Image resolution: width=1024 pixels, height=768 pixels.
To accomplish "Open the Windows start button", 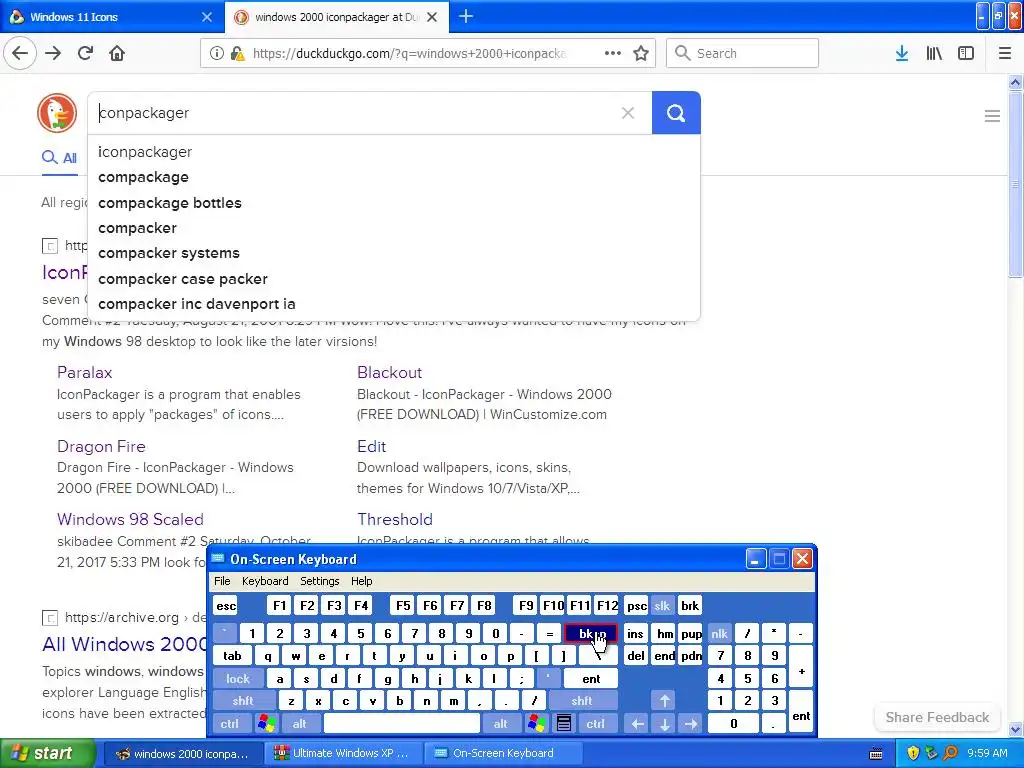I will (x=47, y=753).
